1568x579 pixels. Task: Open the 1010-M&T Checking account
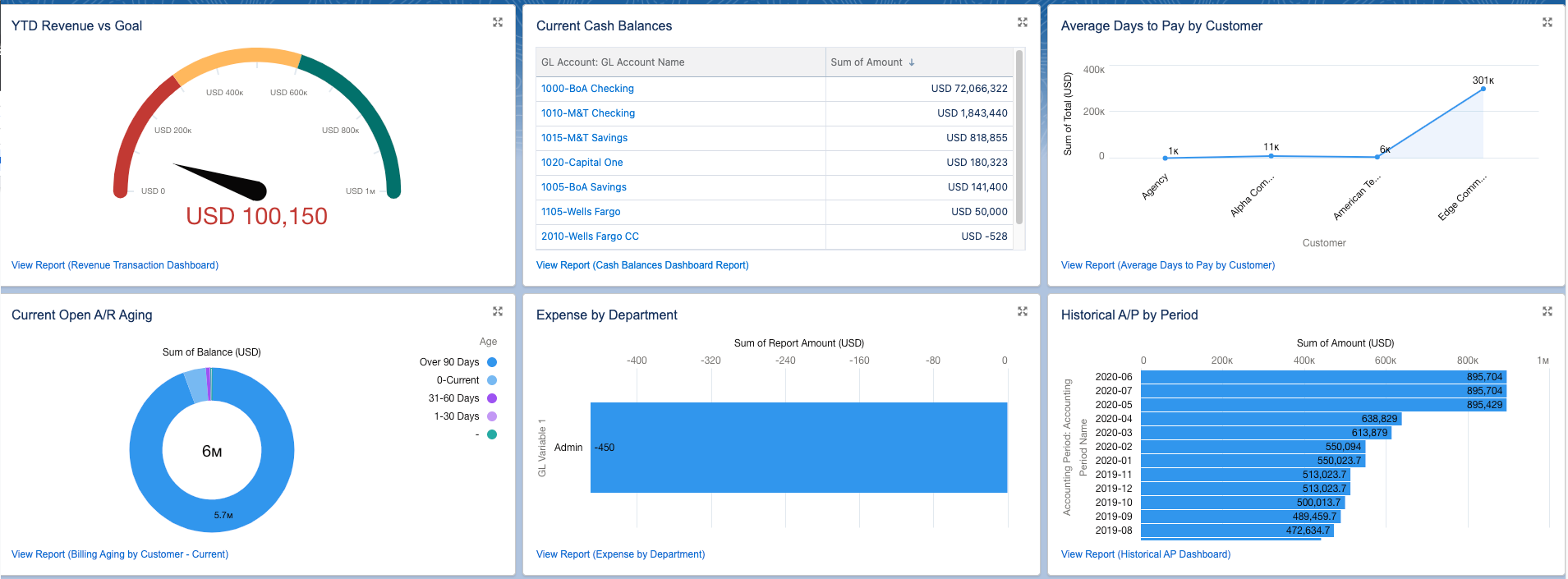[587, 113]
